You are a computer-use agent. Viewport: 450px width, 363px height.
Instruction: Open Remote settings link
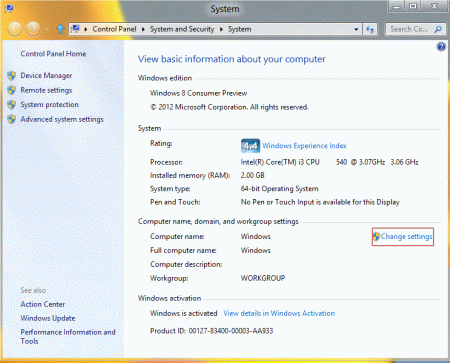coord(46,90)
